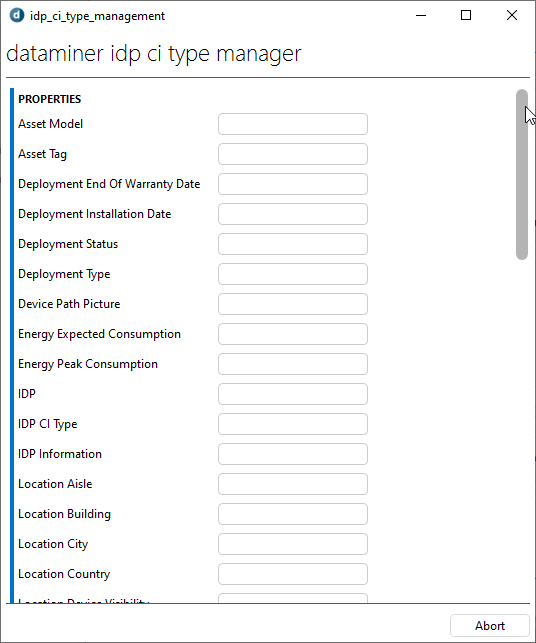The height and width of the screenshot is (643, 536).
Task: Minimize the idp_ci_type_management window
Action: pyautogui.click(x=421, y=16)
